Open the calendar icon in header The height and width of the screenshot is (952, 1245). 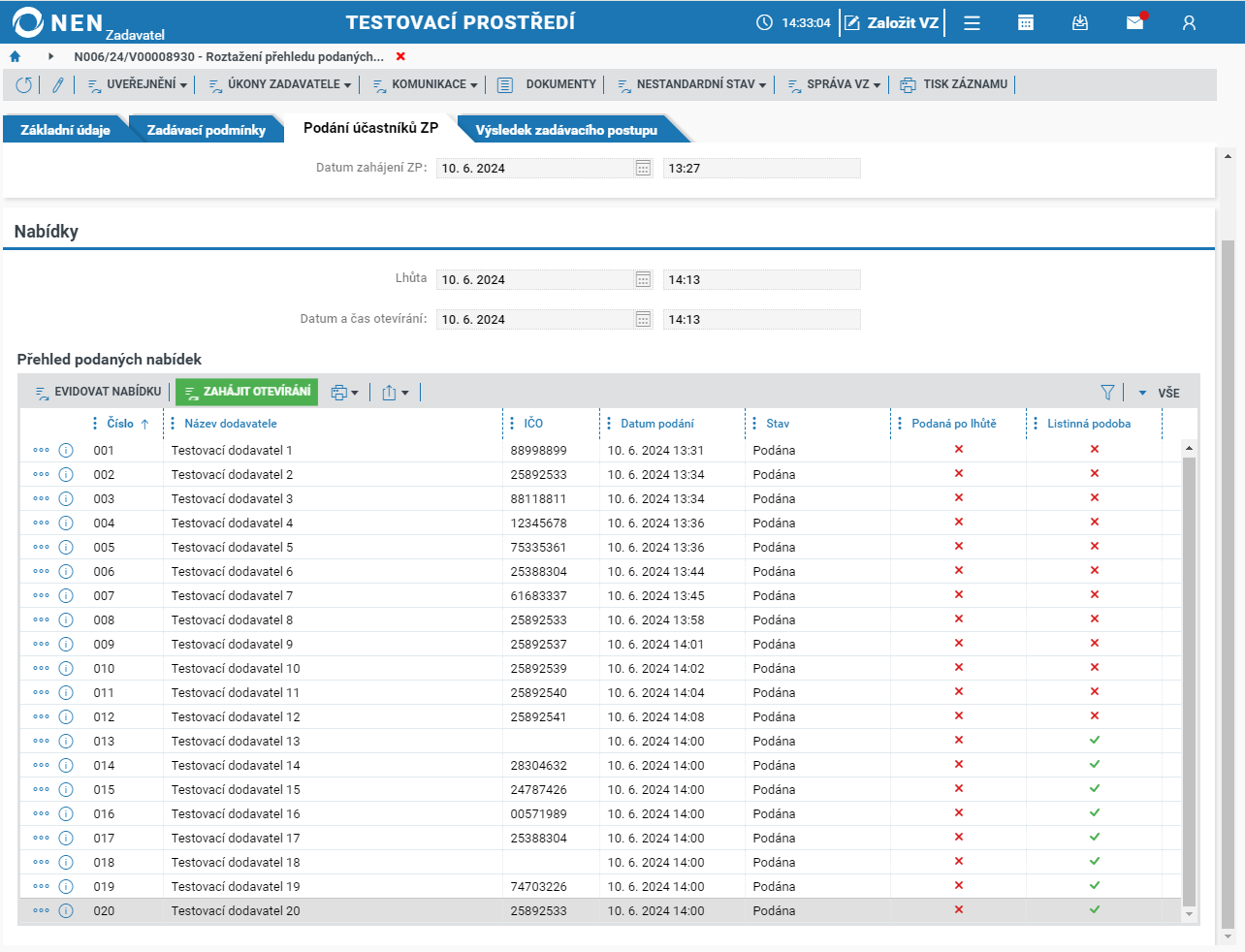[x=1025, y=23]
